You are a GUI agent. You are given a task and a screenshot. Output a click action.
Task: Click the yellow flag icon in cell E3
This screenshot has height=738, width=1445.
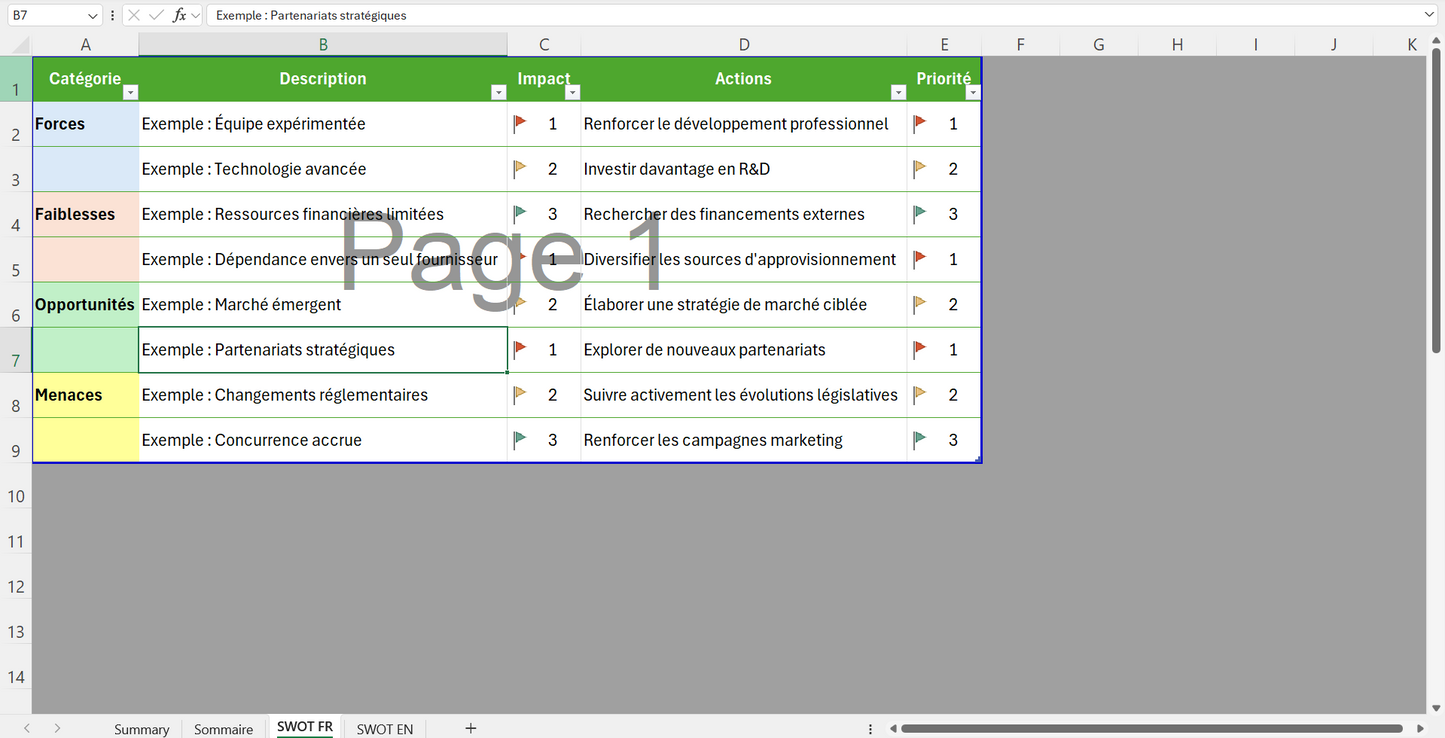920,169
